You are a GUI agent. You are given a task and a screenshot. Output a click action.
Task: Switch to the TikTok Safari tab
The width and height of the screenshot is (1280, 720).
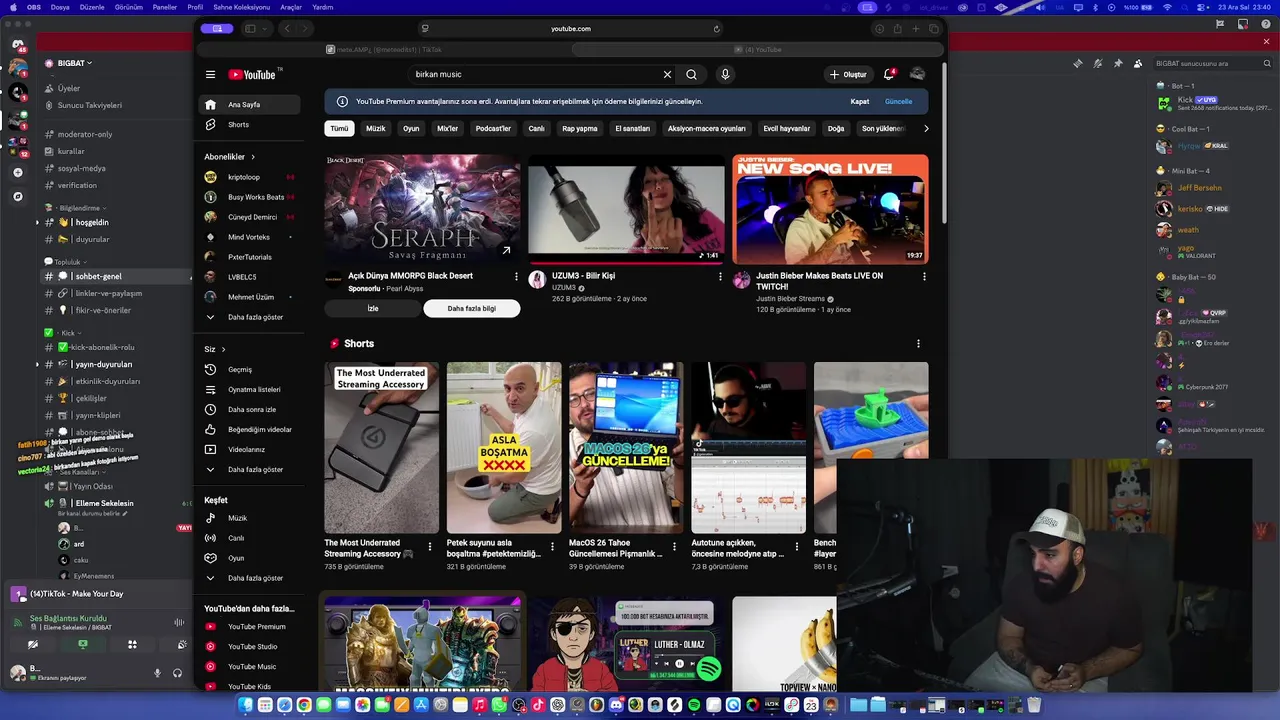[384, 49]
